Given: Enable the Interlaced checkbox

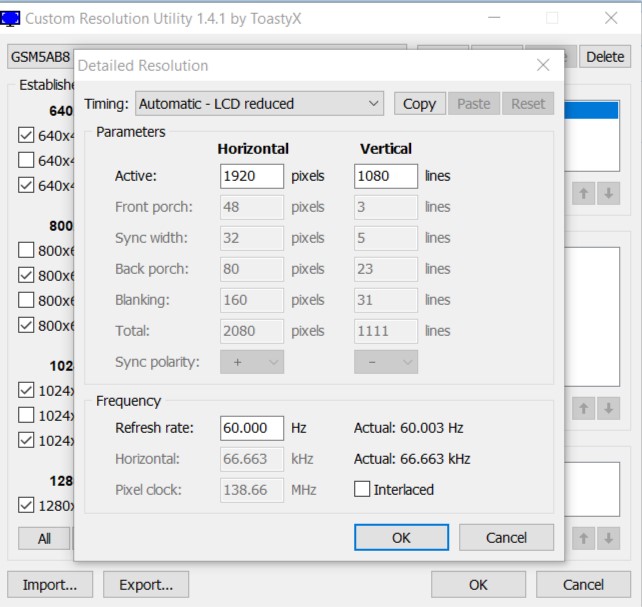Looking at the screenshot, I should pos(362,490).
